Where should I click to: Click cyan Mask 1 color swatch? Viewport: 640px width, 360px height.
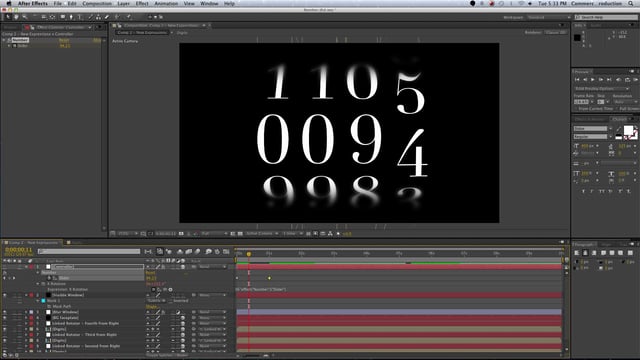pyautogui.click(x=43, y=301)
